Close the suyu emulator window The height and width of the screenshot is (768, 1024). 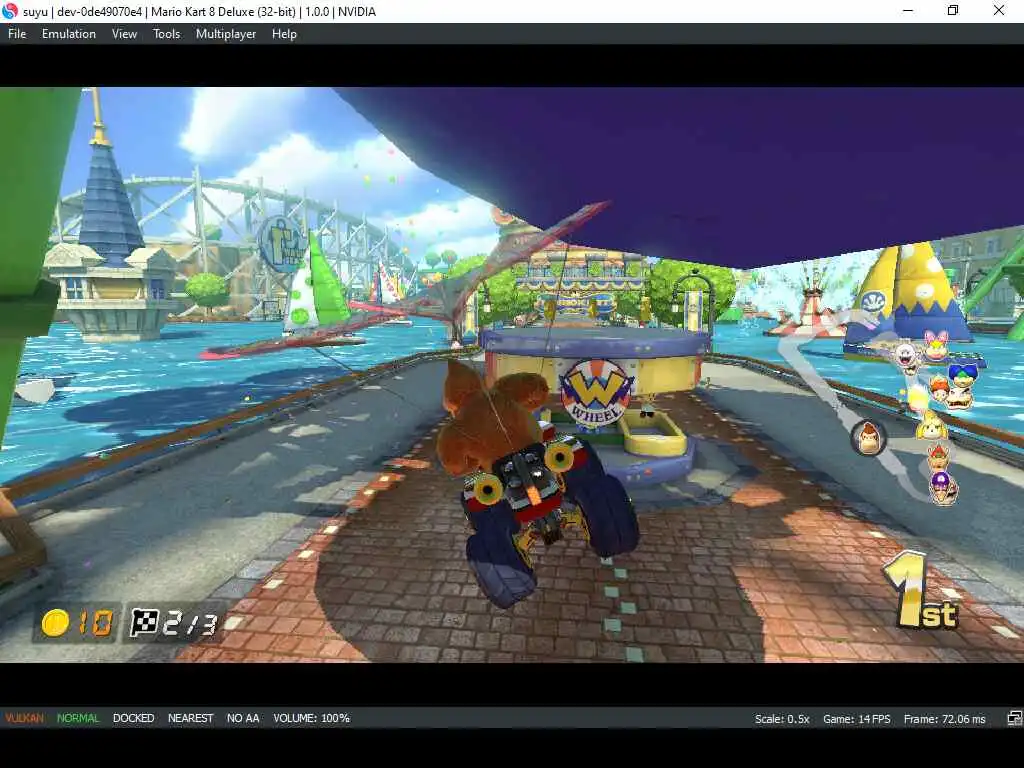[x=999, y=11]
